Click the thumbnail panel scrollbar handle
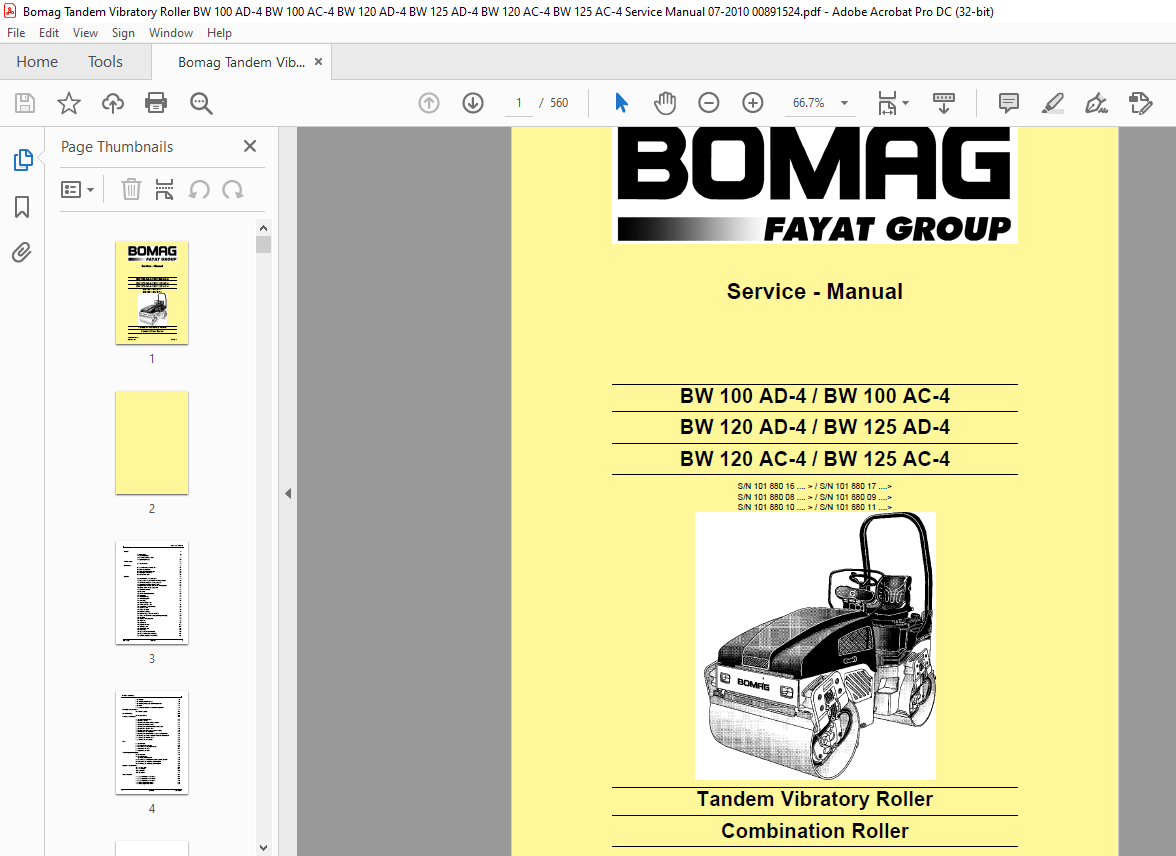The width and height of the screenshot is (1176, 856). point(263,245)
